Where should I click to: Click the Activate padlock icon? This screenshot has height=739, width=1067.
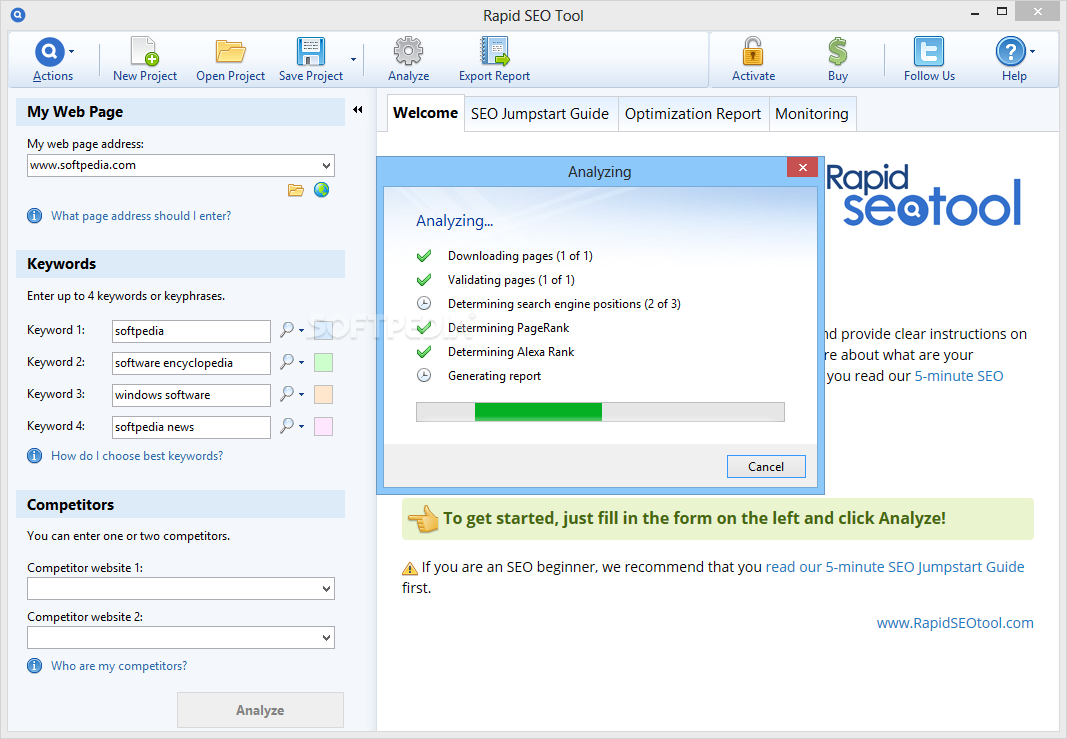click(753, 52)
